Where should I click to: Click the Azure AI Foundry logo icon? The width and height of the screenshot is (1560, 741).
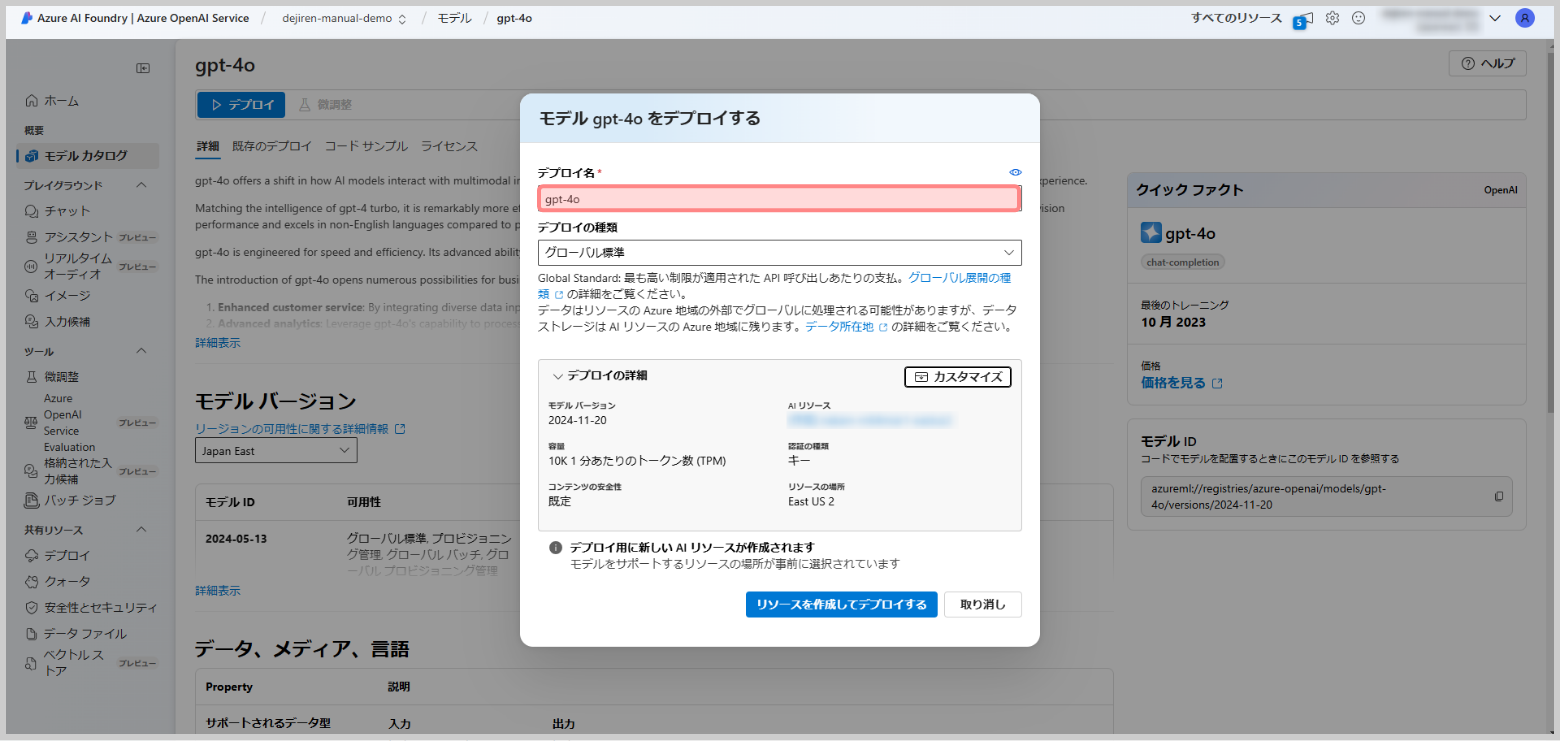[26, 18]
